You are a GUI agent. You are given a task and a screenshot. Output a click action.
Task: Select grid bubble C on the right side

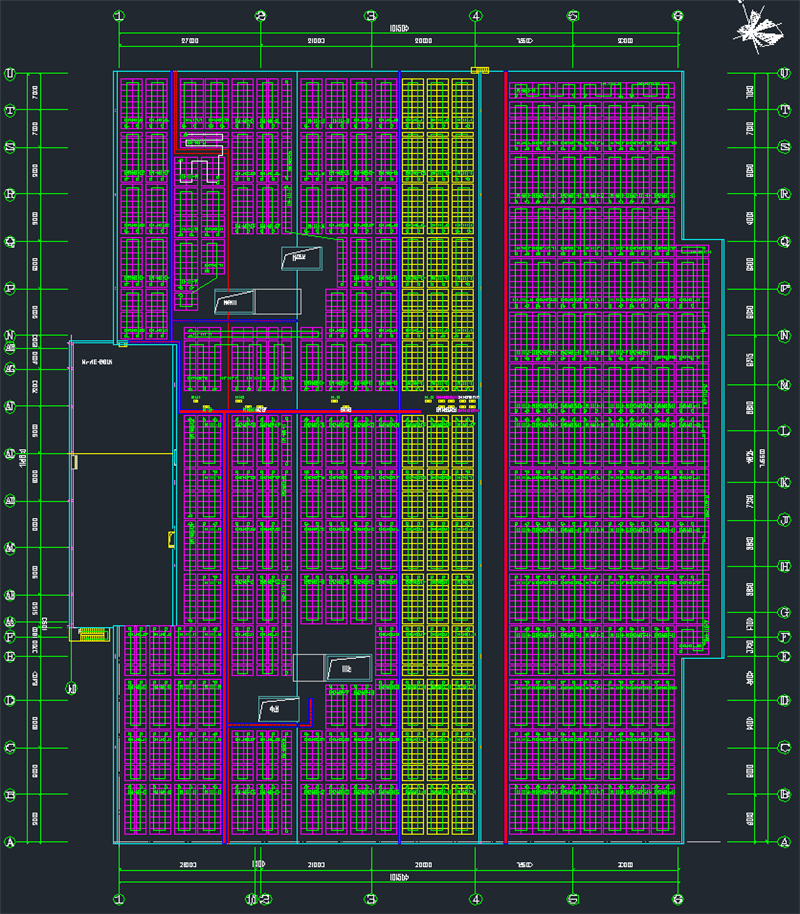tap(784, 747)
